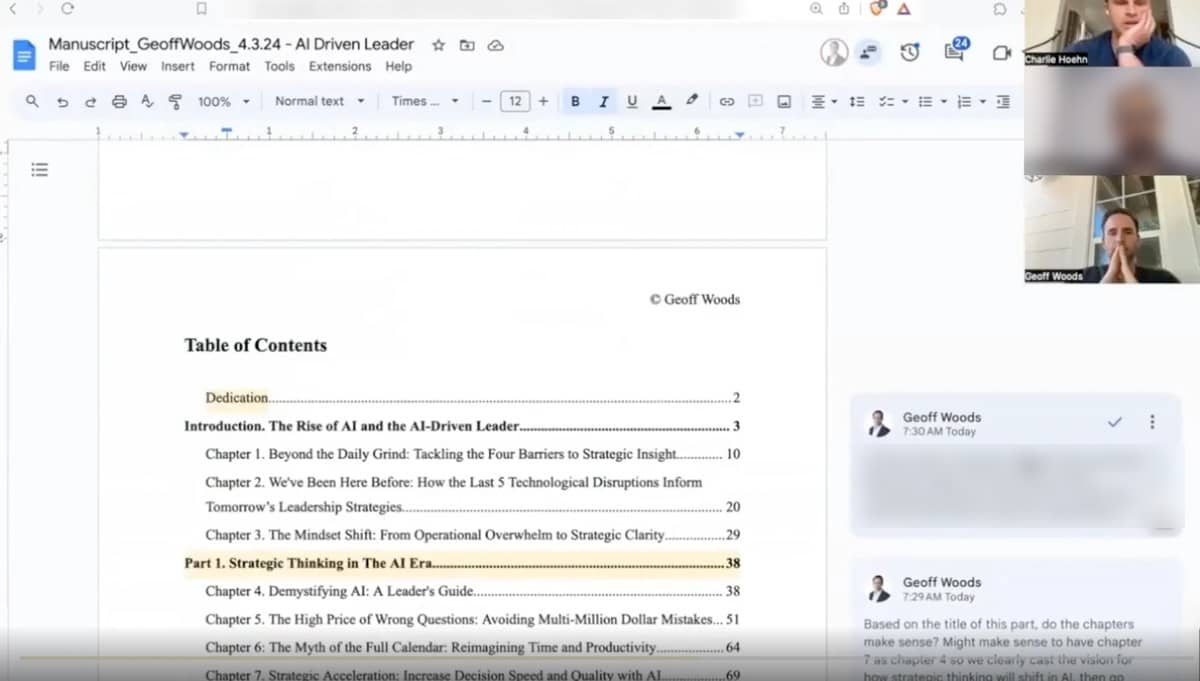Toggle italic formatting

(603, 101)
